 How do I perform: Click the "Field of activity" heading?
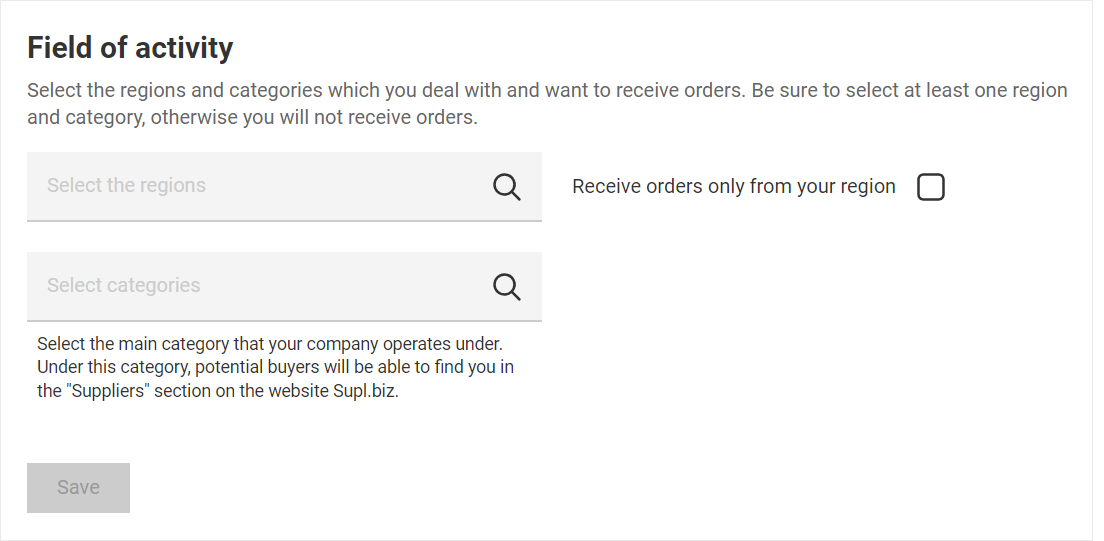[130, 47]
